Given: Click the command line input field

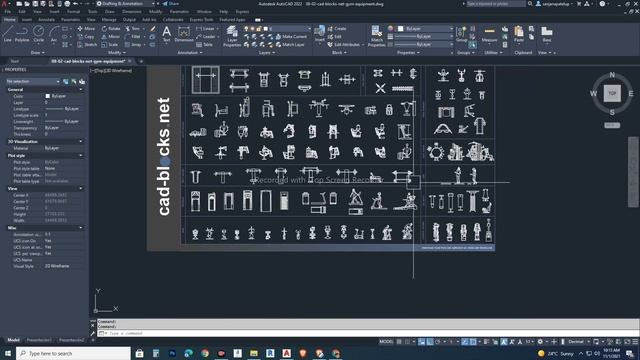Looking at the screenshot, I should pos(367,333).
